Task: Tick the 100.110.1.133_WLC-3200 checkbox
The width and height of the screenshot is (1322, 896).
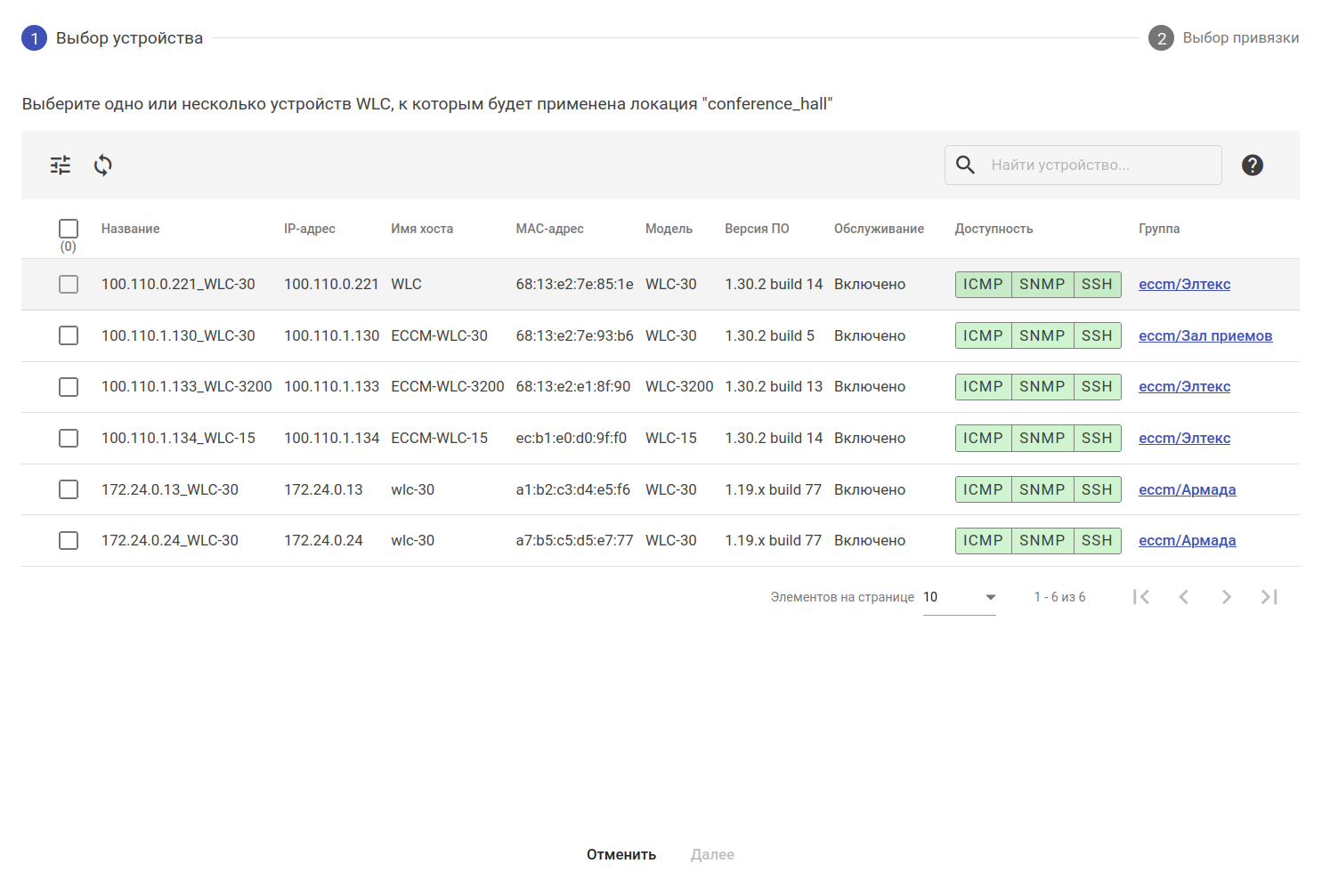Action: [69, 387]
